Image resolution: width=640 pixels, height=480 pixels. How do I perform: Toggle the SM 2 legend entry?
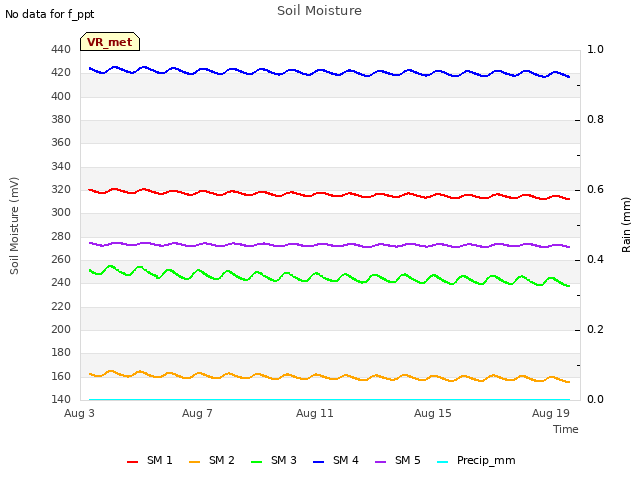(x=212, y=460)
